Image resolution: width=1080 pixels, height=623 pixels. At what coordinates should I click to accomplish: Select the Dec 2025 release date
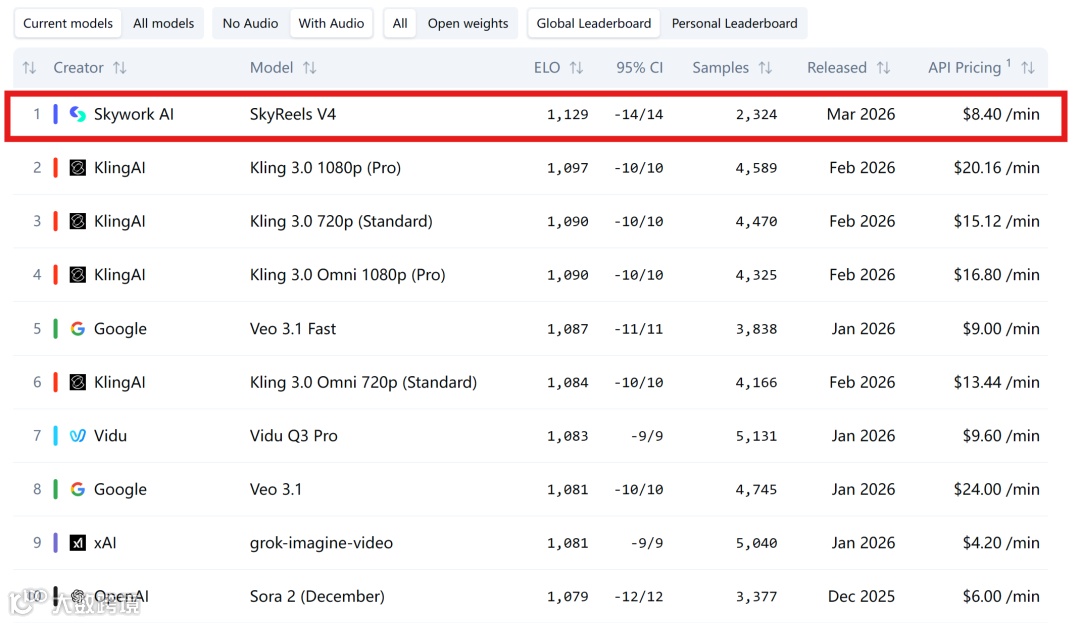[x=861, y=596]
